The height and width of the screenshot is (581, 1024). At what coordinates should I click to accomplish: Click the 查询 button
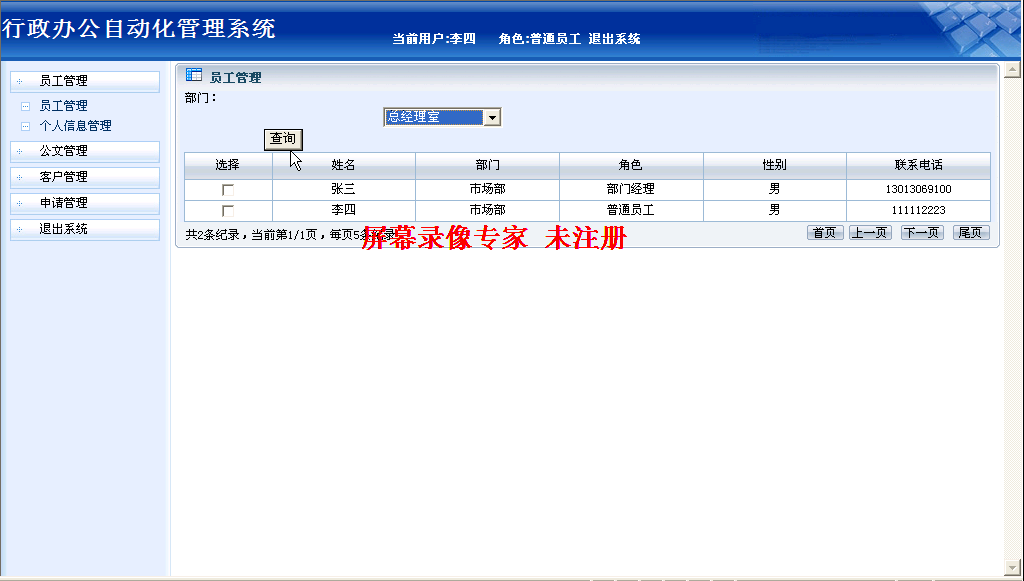coord(283,139)
